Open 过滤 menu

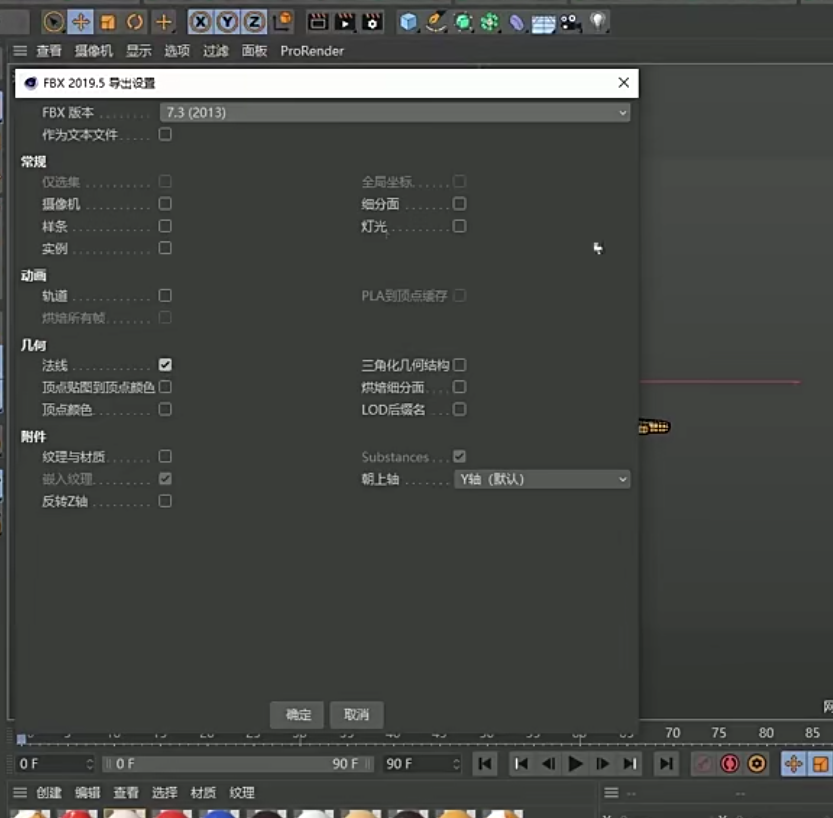[x=216, y=51]
